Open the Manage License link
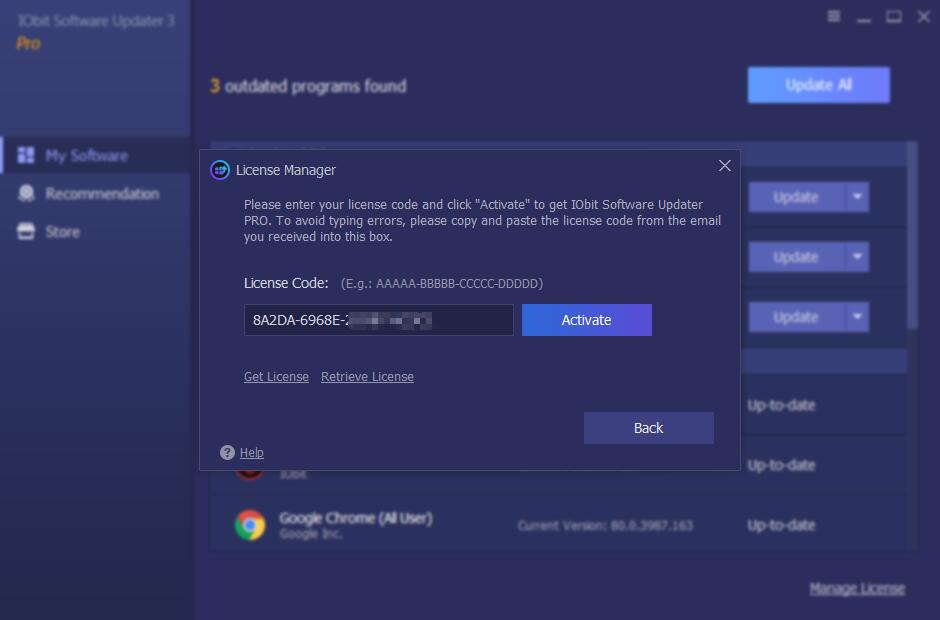Screen dimensions: 940x620 (x=857, y=589)
